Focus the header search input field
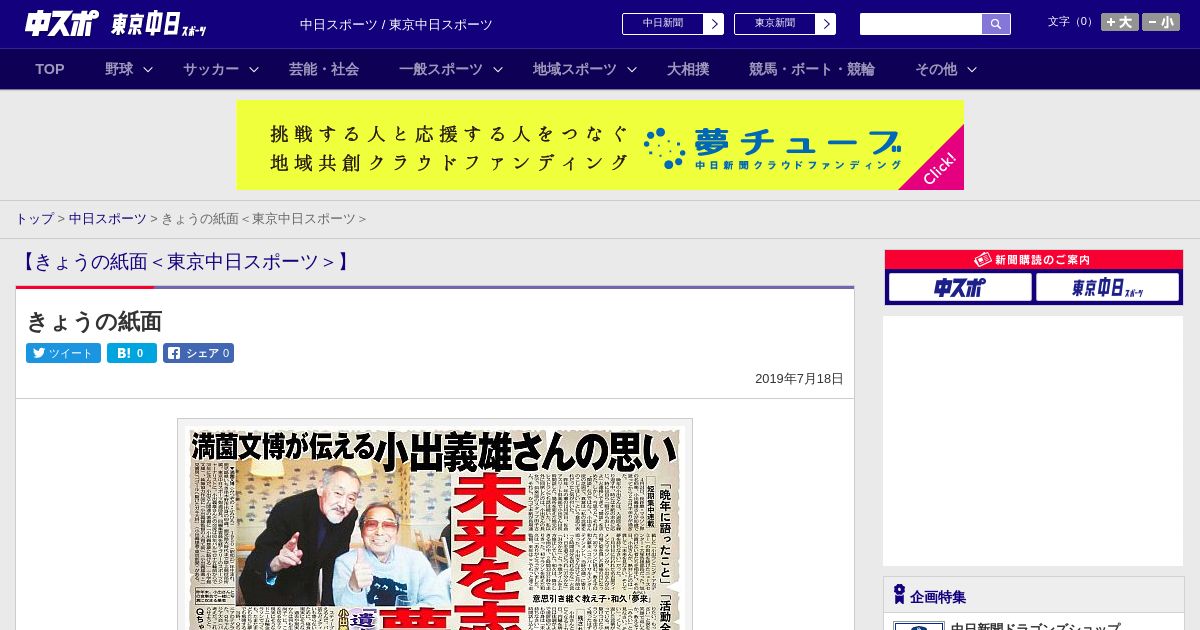Image resolution: width=1200 pixels, height=630 pixels. coord(921,24)
